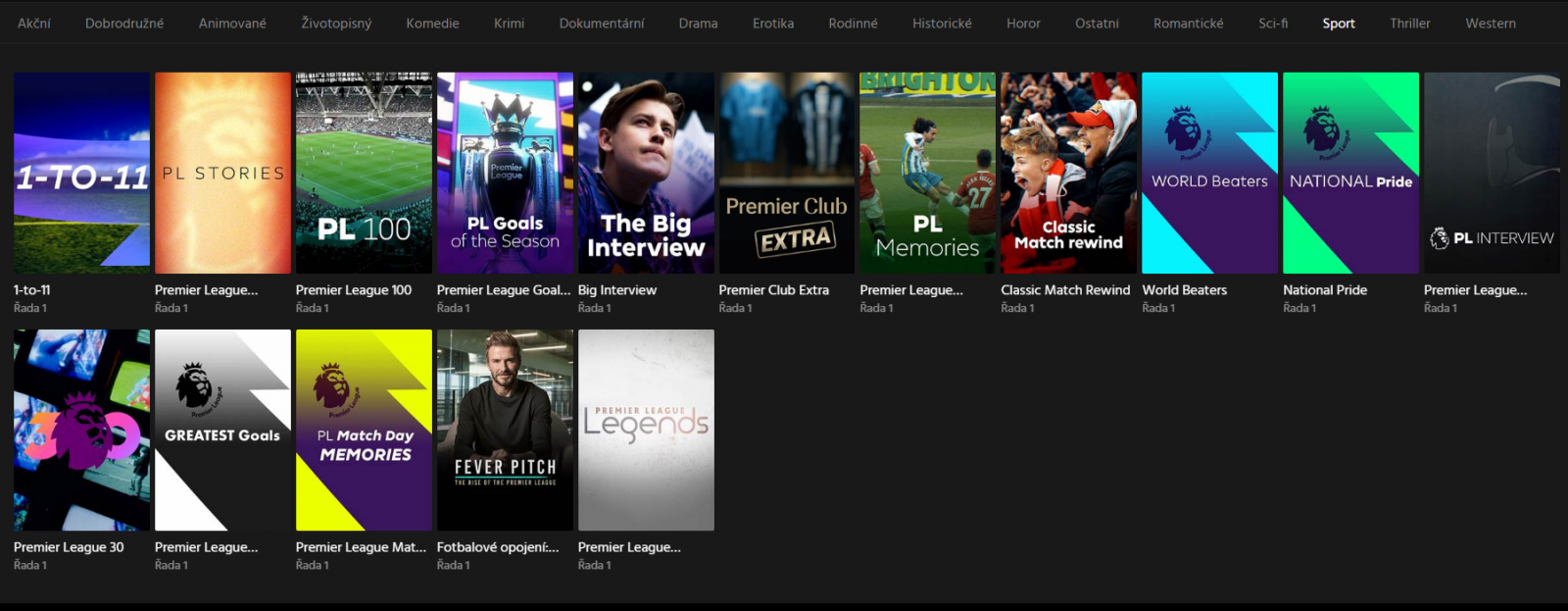This screenshot has height=611, width=1568.
Task: Open PL Match Day Memories poster
Action: (x=364, y=430)
